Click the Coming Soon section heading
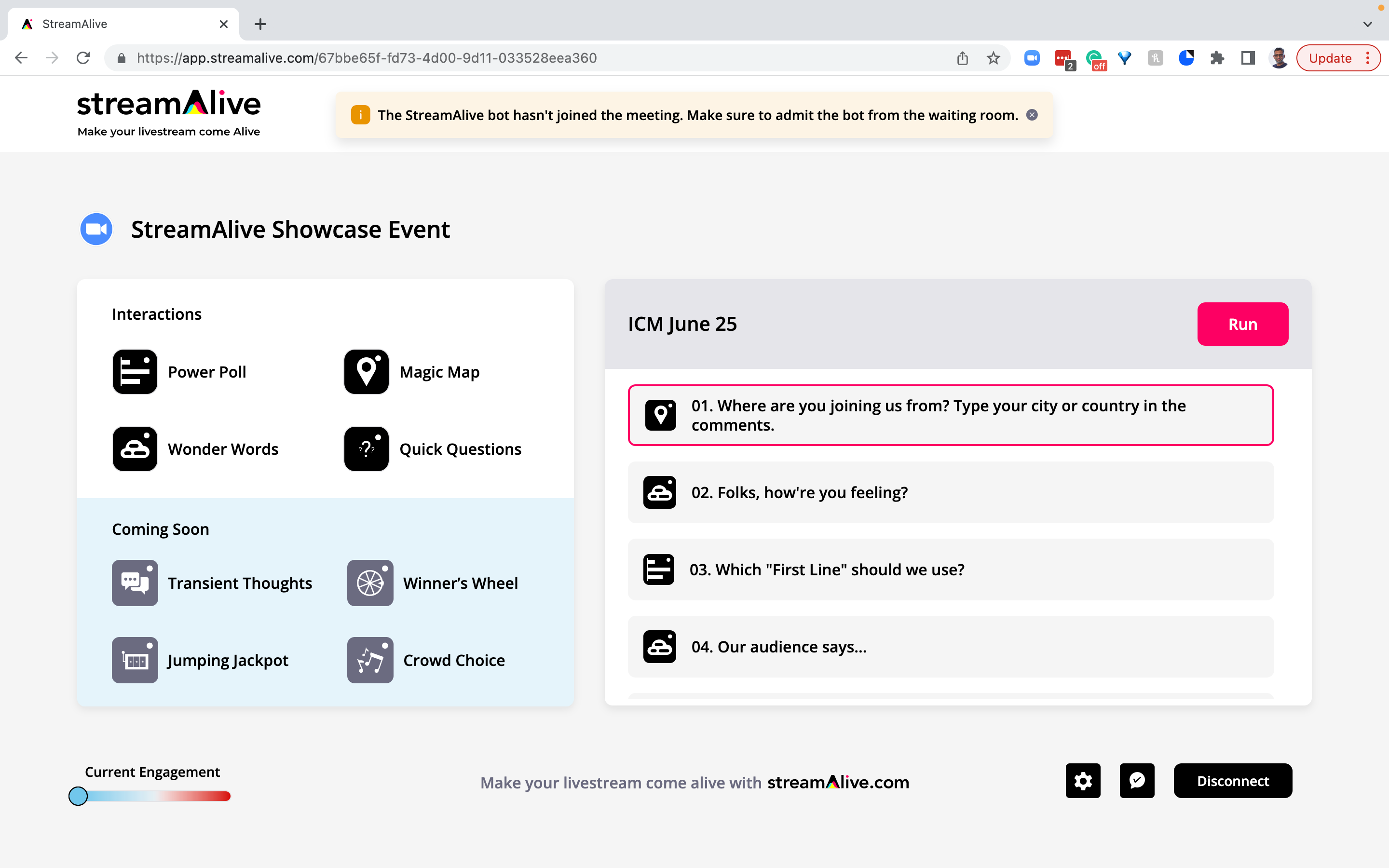 [161, 529]
